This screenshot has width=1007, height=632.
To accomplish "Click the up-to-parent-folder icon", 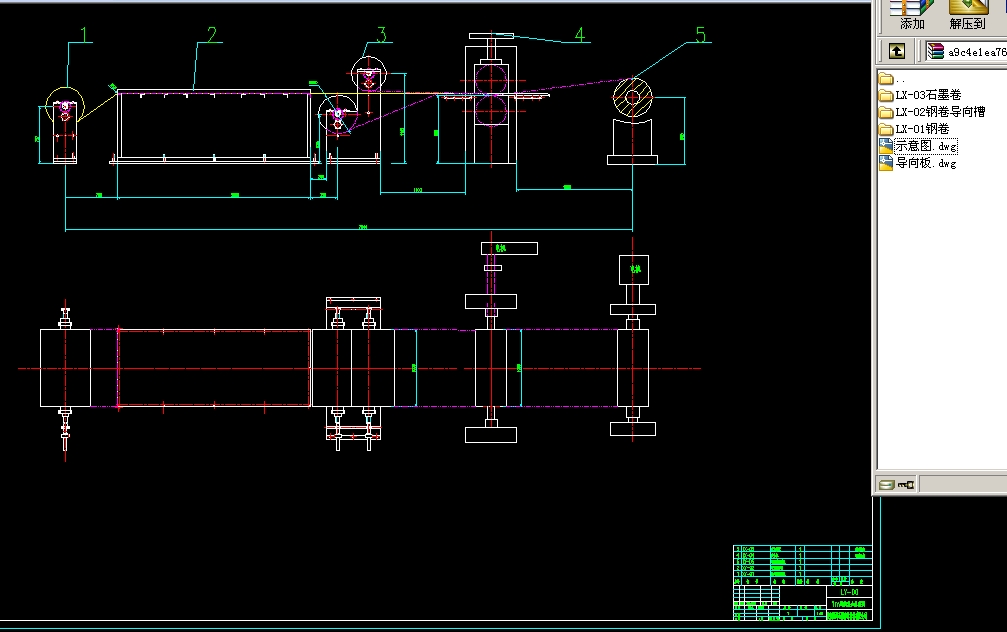I will pos(895,50).
